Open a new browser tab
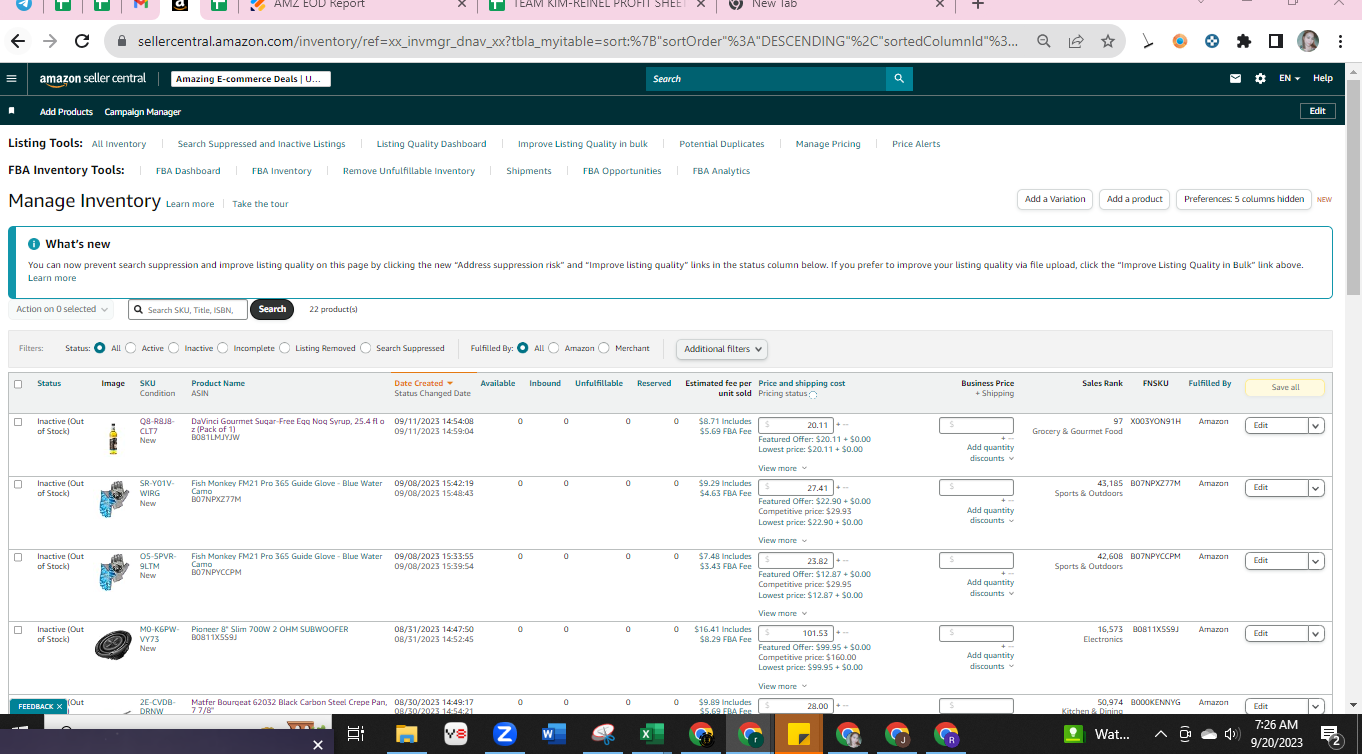This screenshot has width=1362, height=754. click(978, 5)
